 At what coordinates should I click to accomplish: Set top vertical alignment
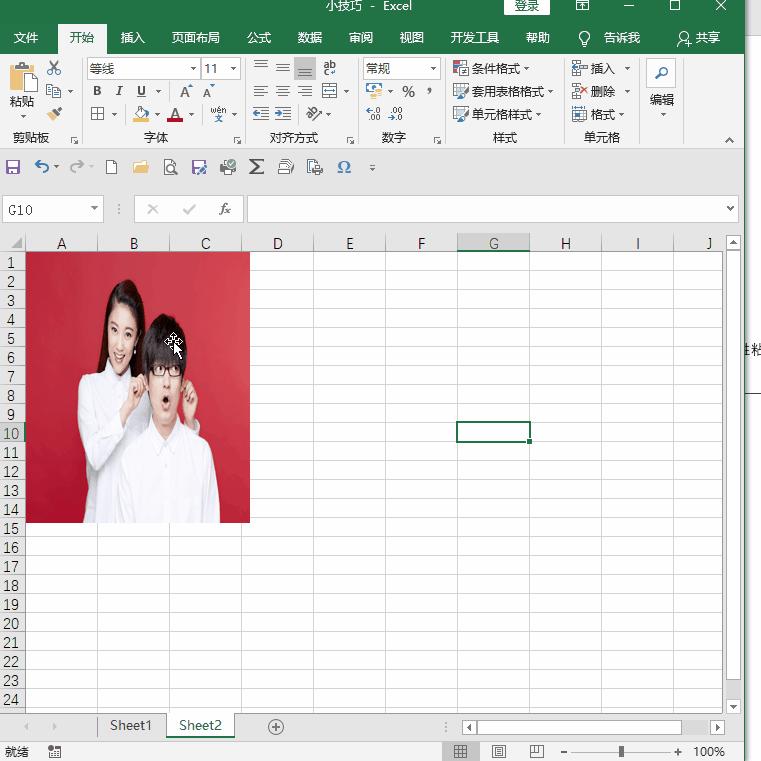point(261,68)
